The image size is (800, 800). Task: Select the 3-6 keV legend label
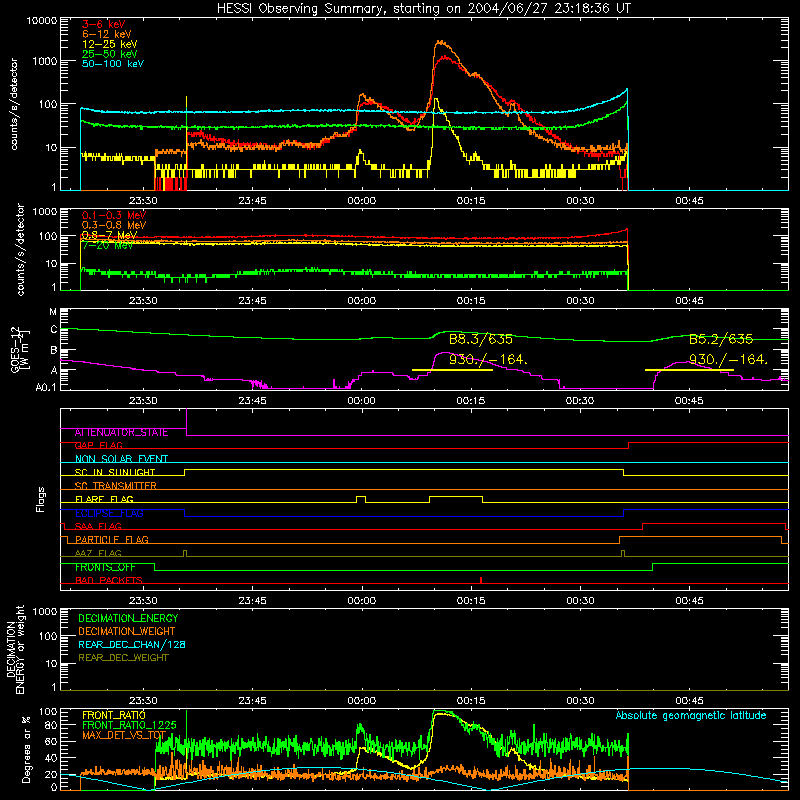pyautogui.click(x=104, y=24)
